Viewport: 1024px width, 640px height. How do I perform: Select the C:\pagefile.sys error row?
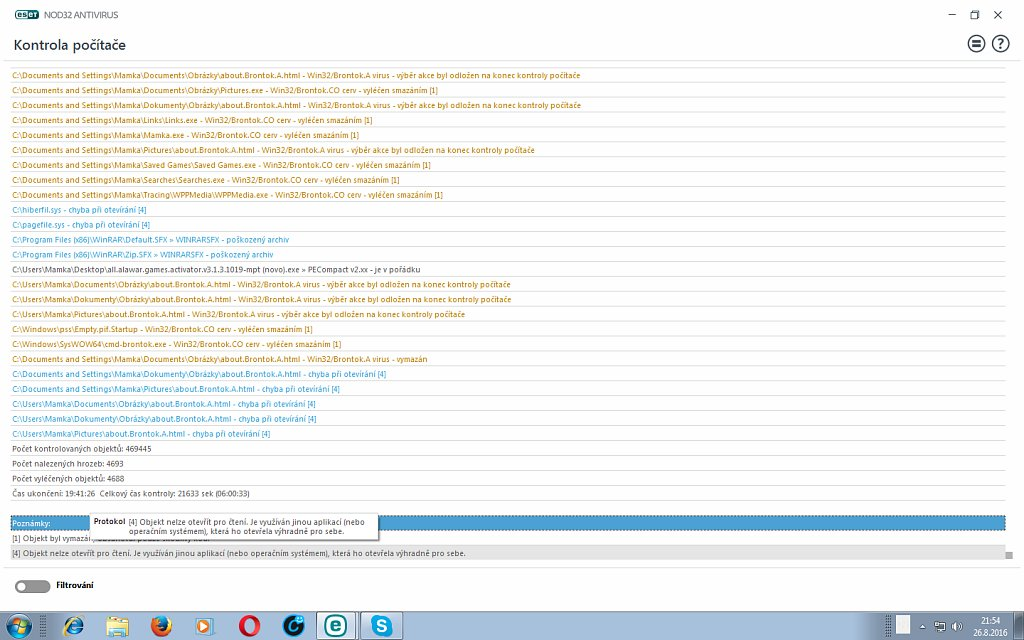[508, 225]
